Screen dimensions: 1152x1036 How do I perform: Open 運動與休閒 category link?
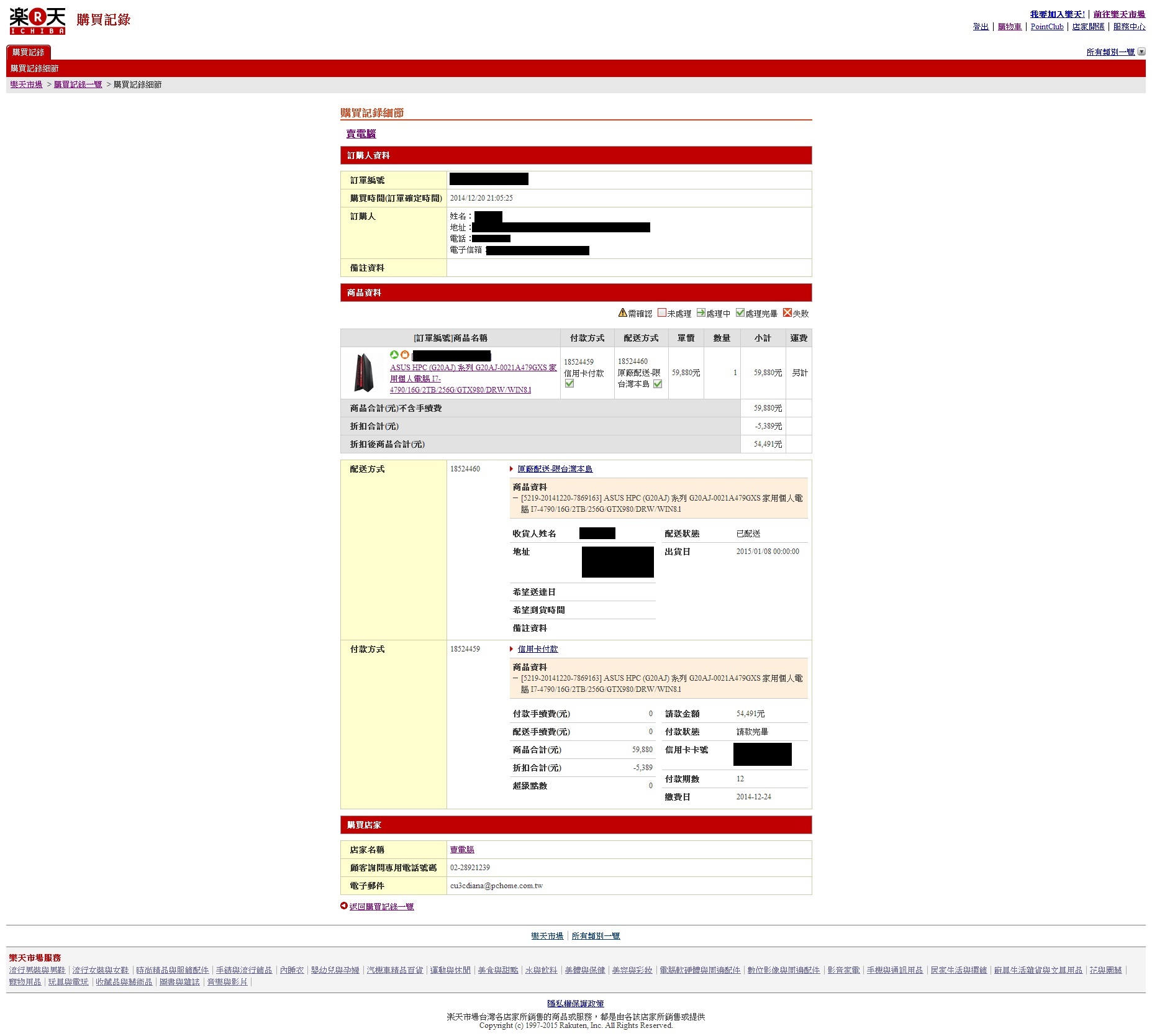(x=450, y=970)
